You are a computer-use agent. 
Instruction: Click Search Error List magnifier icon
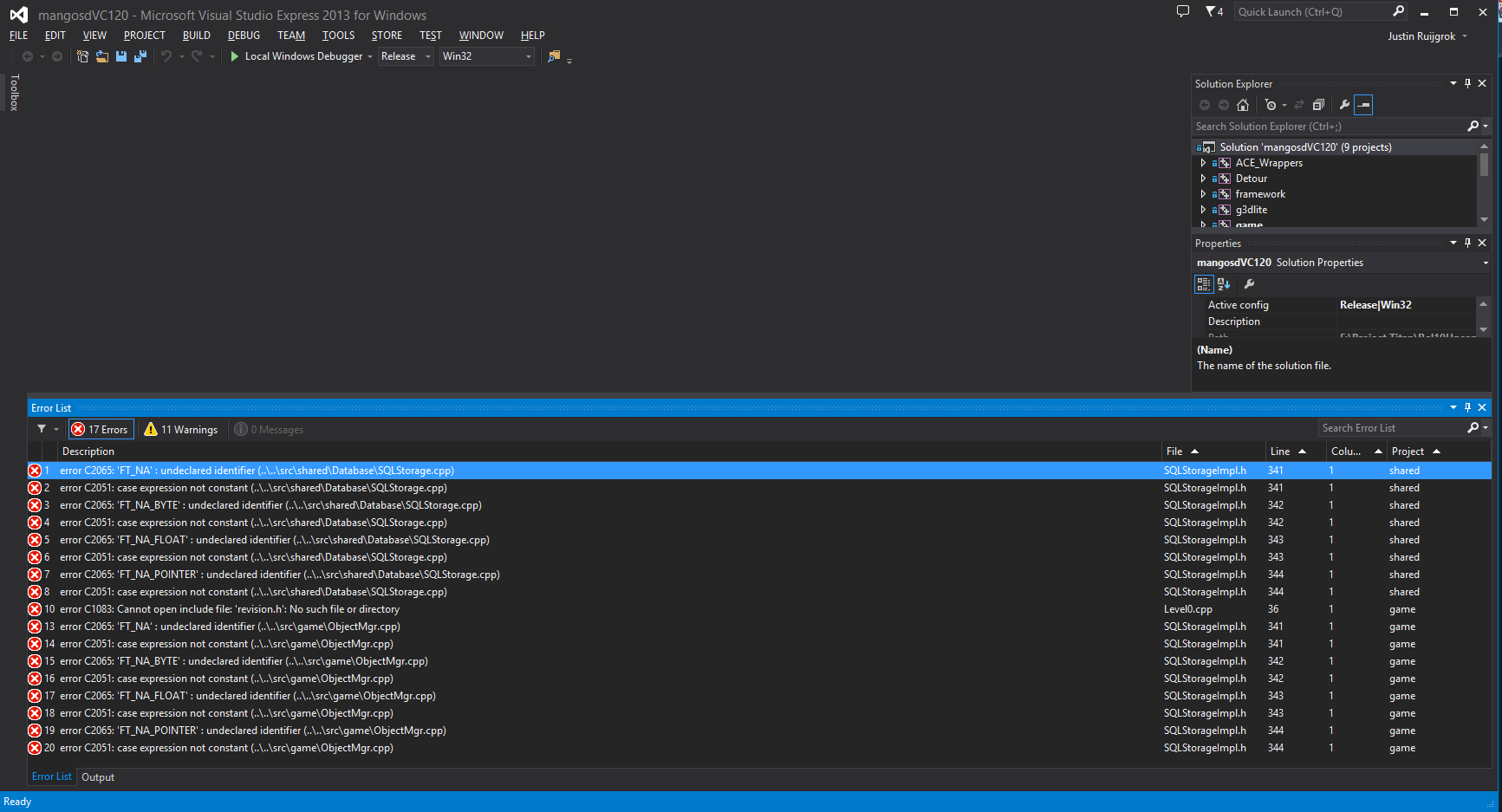coord(1473,428)
